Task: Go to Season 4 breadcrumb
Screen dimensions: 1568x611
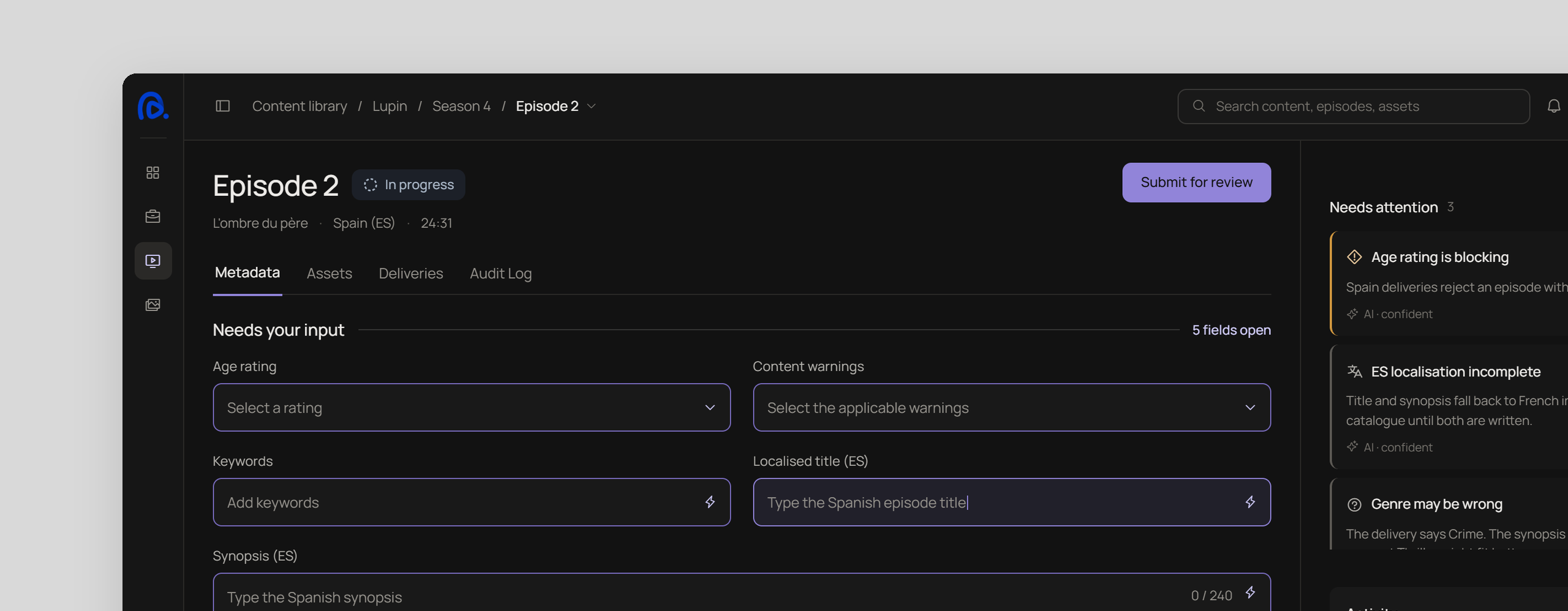Action: (x=461, y=107)
